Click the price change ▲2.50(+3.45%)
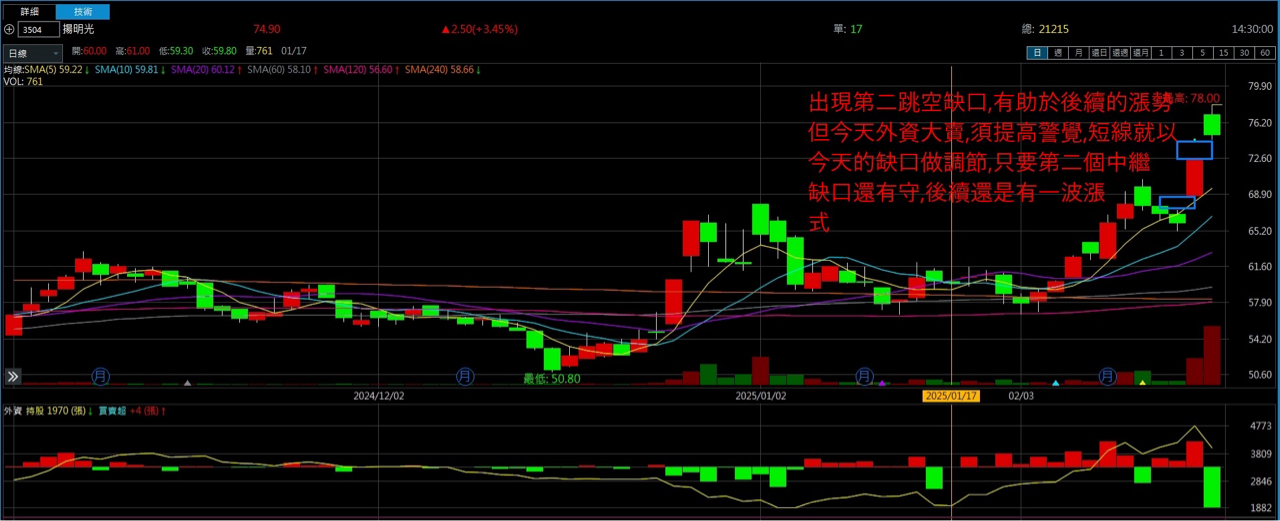This screenshot has height=521, width=1280. pyautogui.click(x=479, y=30)
